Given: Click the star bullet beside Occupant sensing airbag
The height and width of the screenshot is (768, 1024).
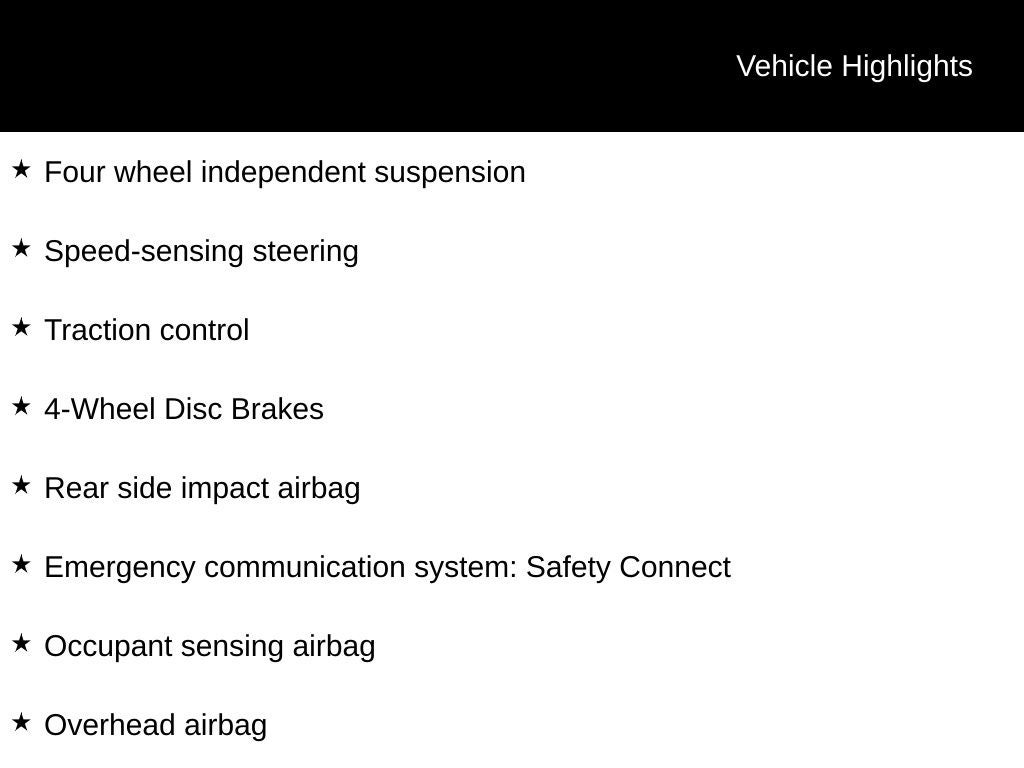Looking at the screenshot, I should click(x=21, y=644).
